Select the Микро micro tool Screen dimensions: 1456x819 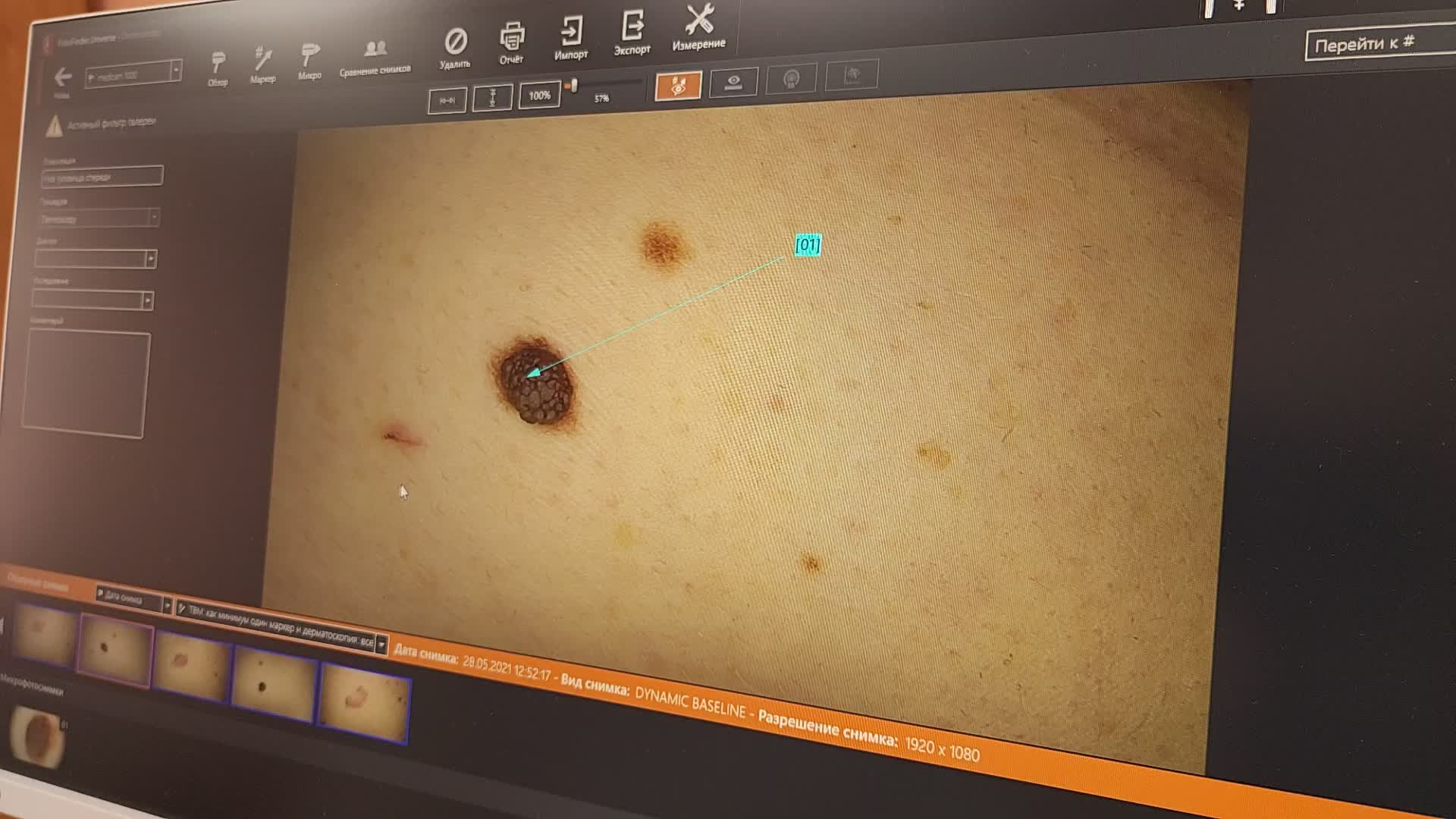[x=309, y=61]
